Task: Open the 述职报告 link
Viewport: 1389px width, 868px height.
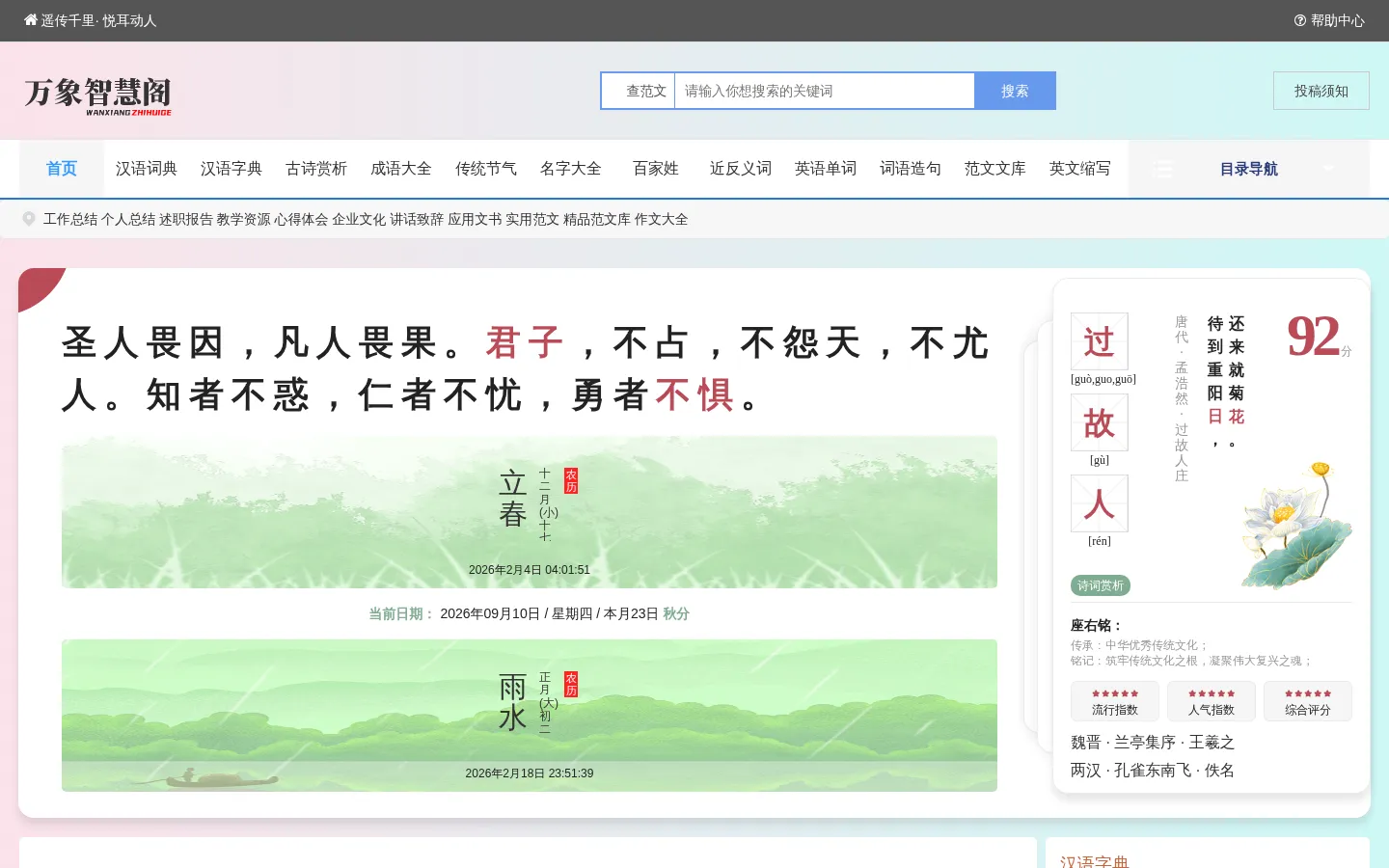Action: (x=186, y=219)
